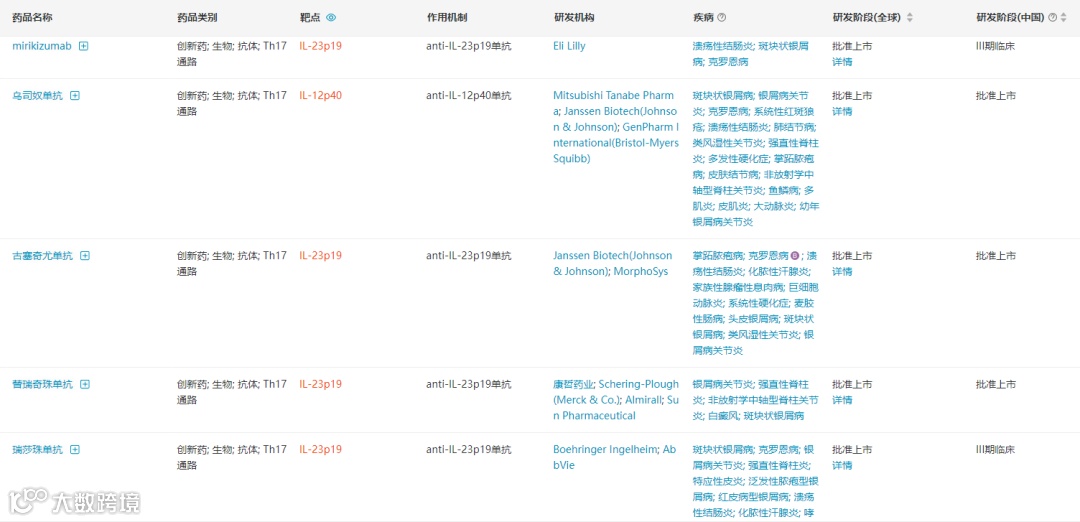Expand the mirikizumab row details

tap(83, 46)
